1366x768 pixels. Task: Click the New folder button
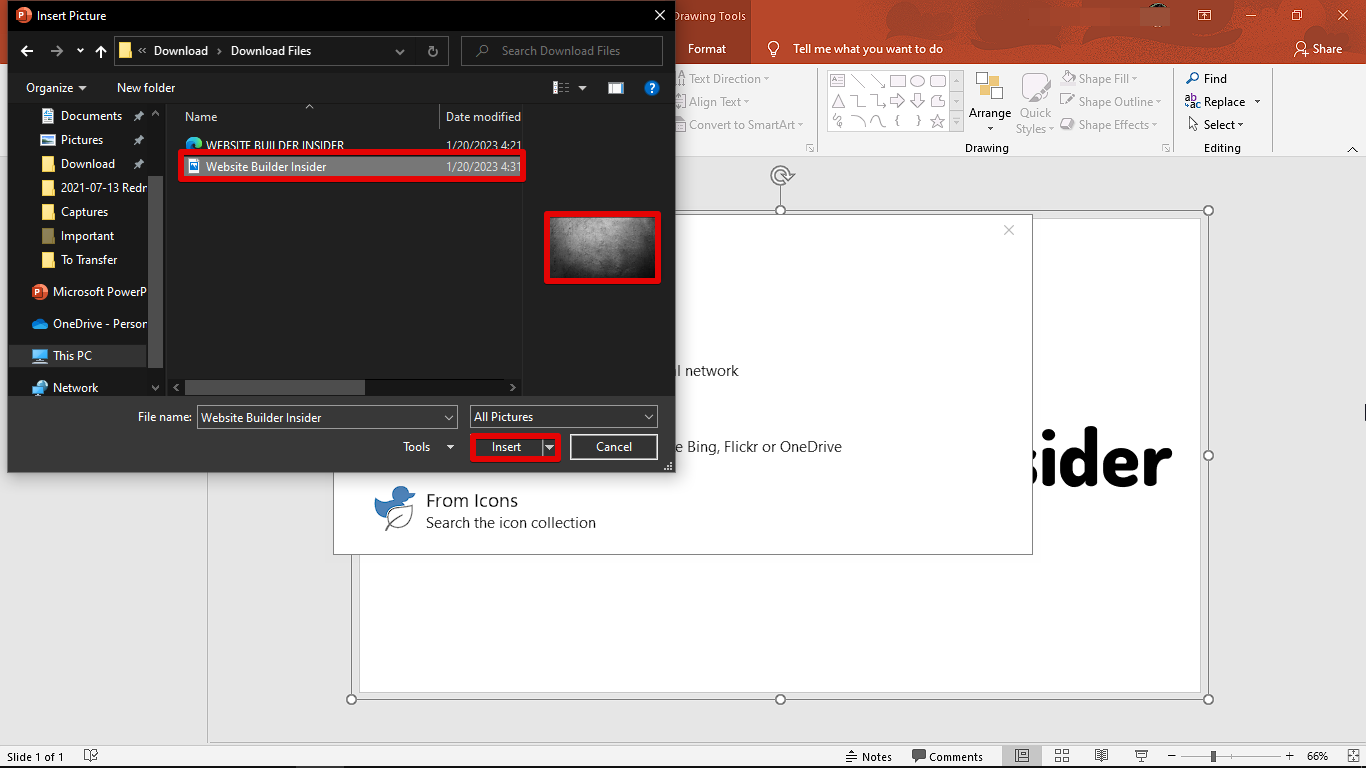click(x=146, y=88)
